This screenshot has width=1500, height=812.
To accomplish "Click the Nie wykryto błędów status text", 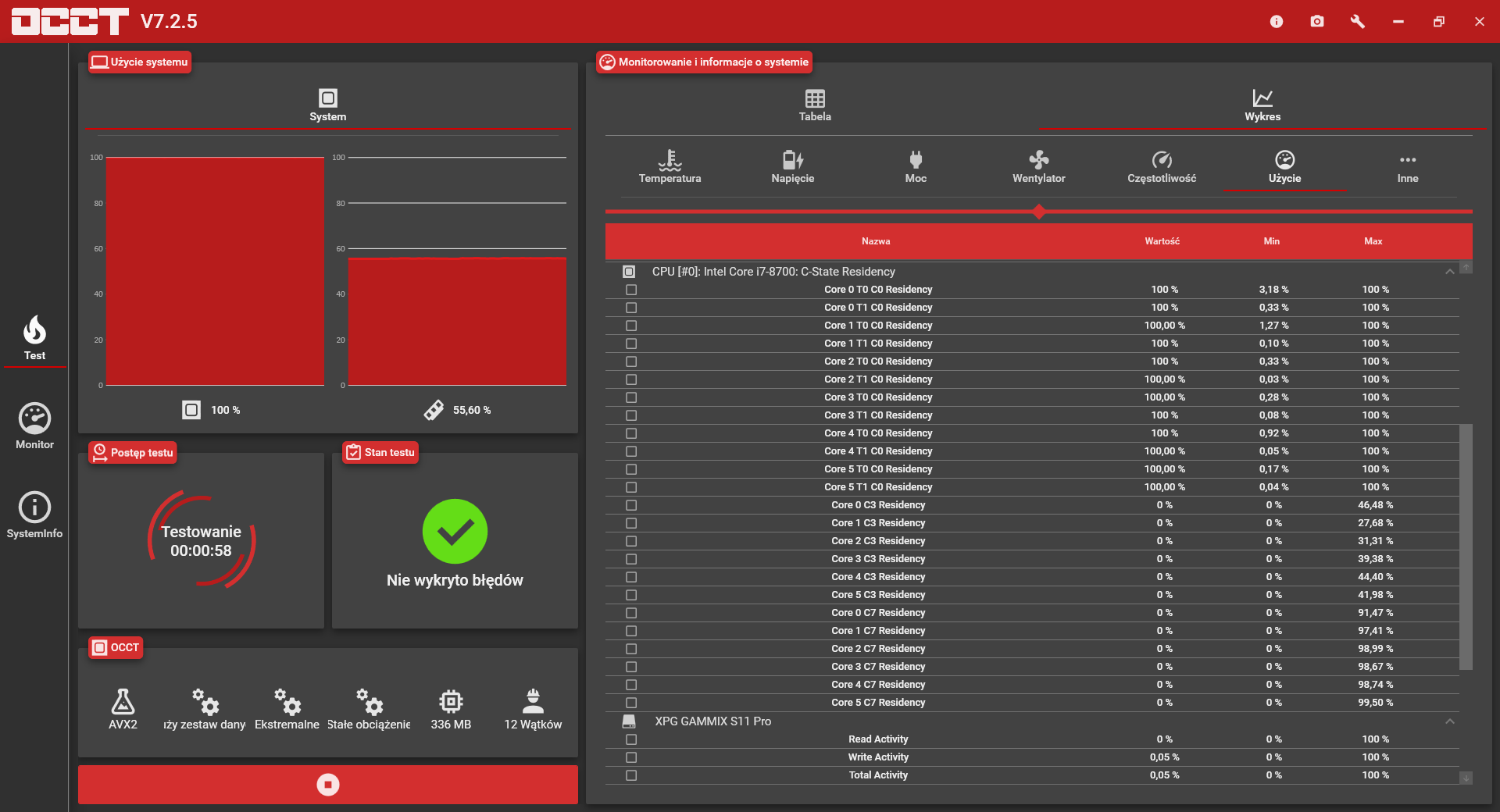I will 455,580.
